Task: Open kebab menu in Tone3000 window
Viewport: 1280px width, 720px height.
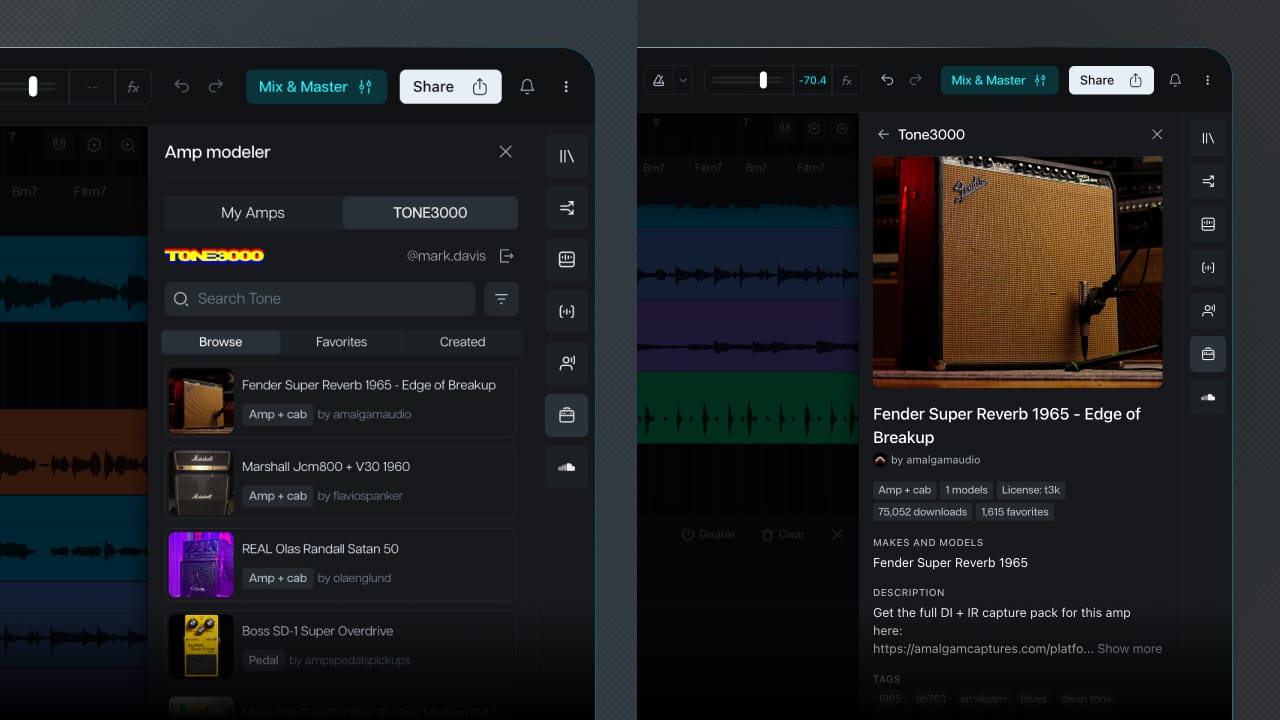Action: pos(1207,80)
